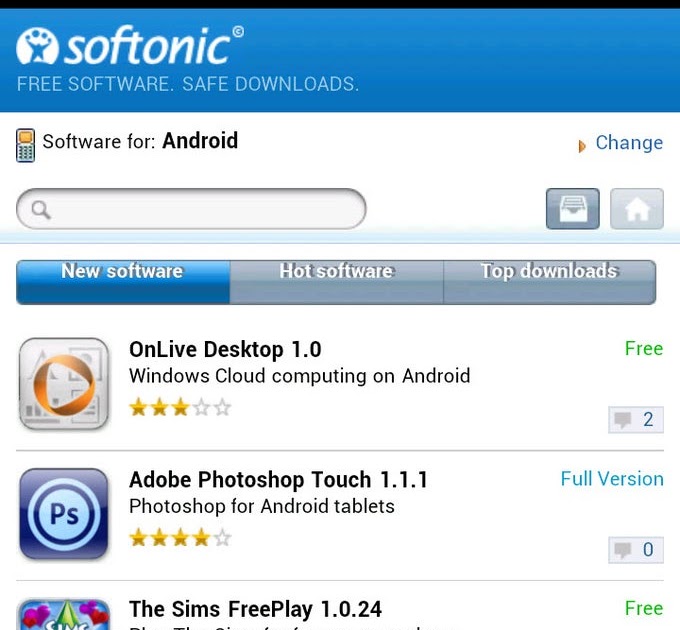Click the Free label for Sims FreePlay
Screen dimensions: 680x630
tap(644, 608)
